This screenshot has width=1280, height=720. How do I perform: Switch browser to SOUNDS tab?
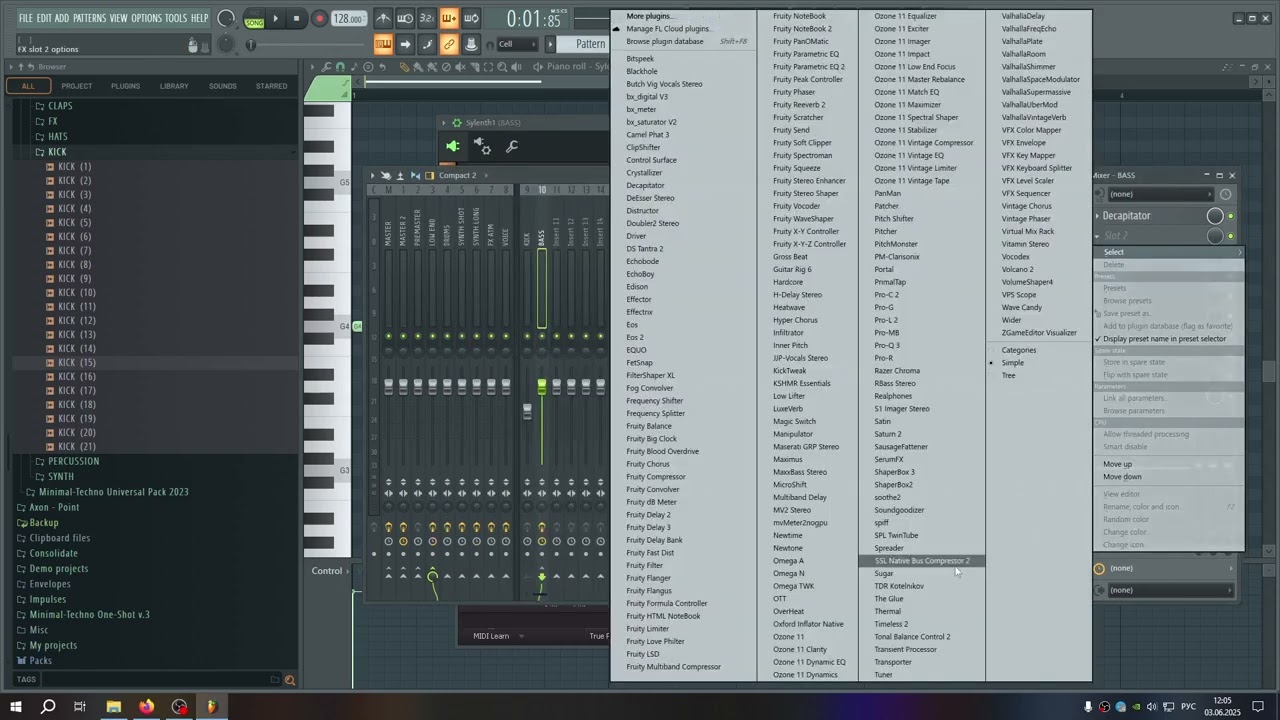pos(222,86)
